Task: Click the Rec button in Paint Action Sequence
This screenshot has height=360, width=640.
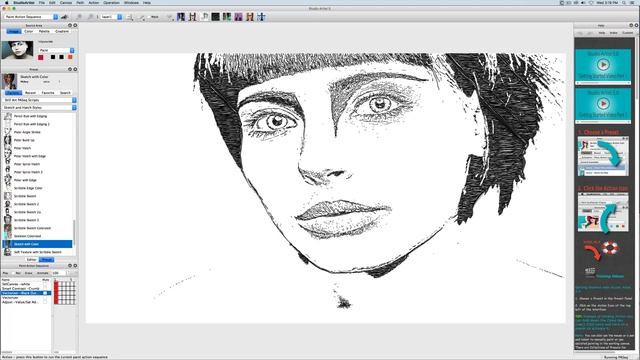Action: [18, 273]
